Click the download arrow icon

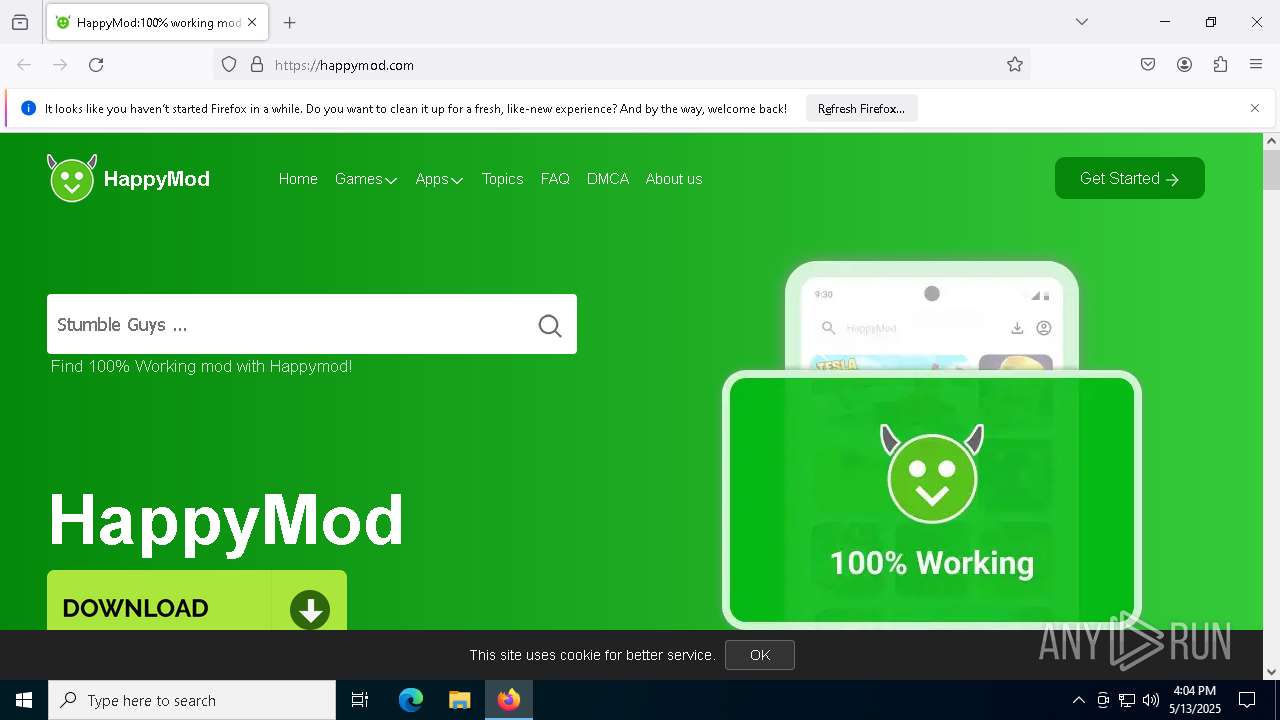coord(310,609)
